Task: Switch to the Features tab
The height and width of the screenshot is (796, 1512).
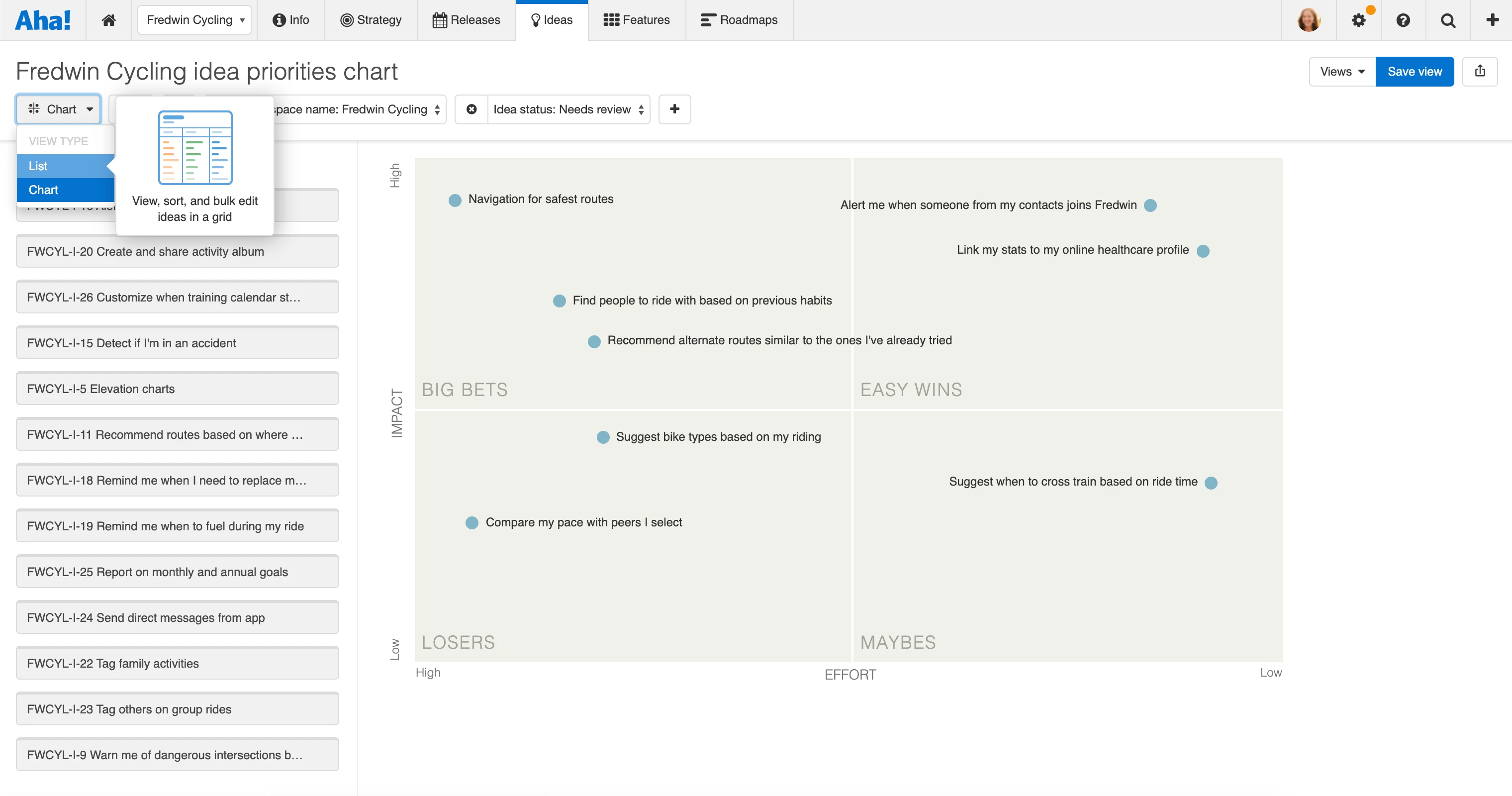Action: coord(636,20)
